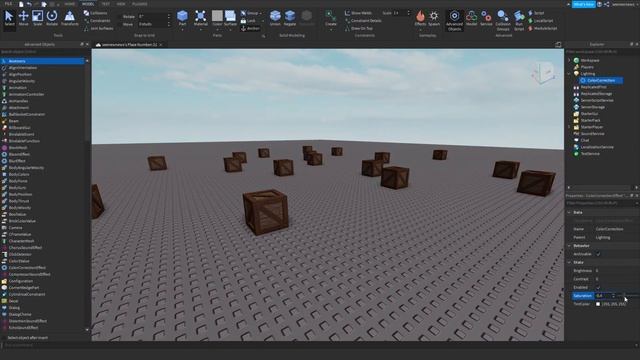Switch to the MODEL ribbon tab
Image resolution: width=640 pixels, height=360 pixels.
click(x=88, y=4)
